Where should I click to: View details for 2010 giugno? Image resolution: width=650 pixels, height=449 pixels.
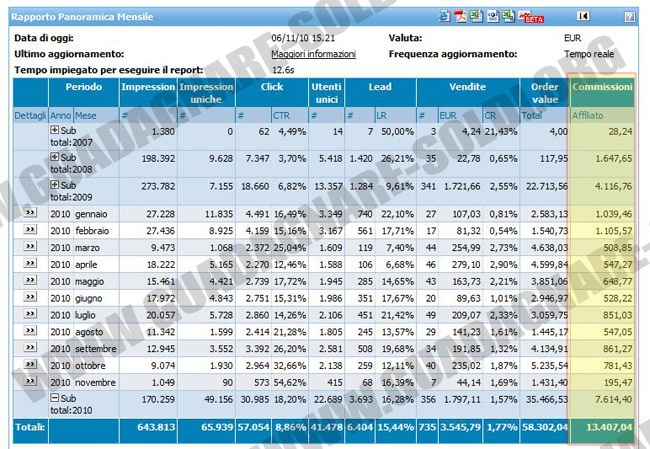(x=30, y=297)
